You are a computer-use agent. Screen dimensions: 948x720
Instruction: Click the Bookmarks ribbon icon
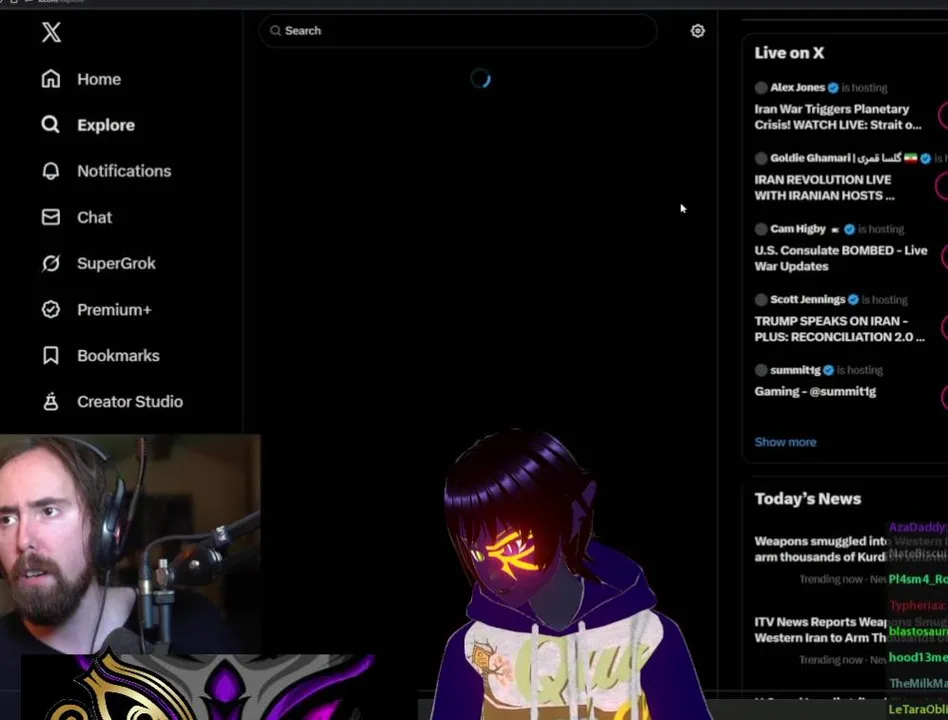point(51,355)
